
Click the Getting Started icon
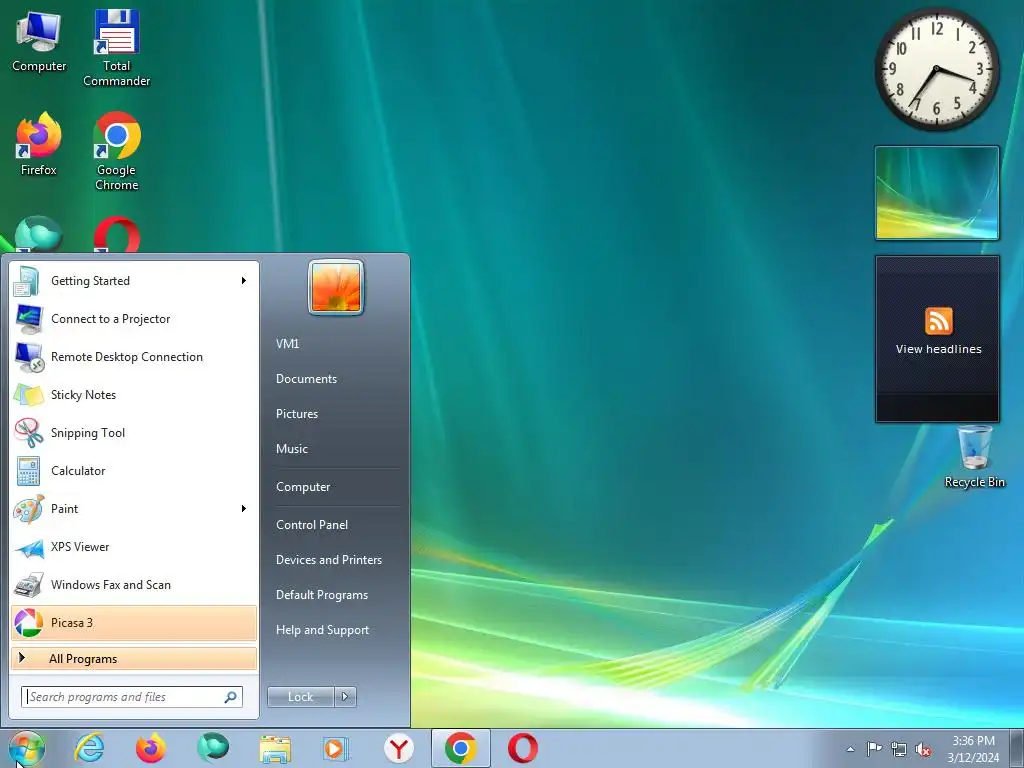point(28,281)
